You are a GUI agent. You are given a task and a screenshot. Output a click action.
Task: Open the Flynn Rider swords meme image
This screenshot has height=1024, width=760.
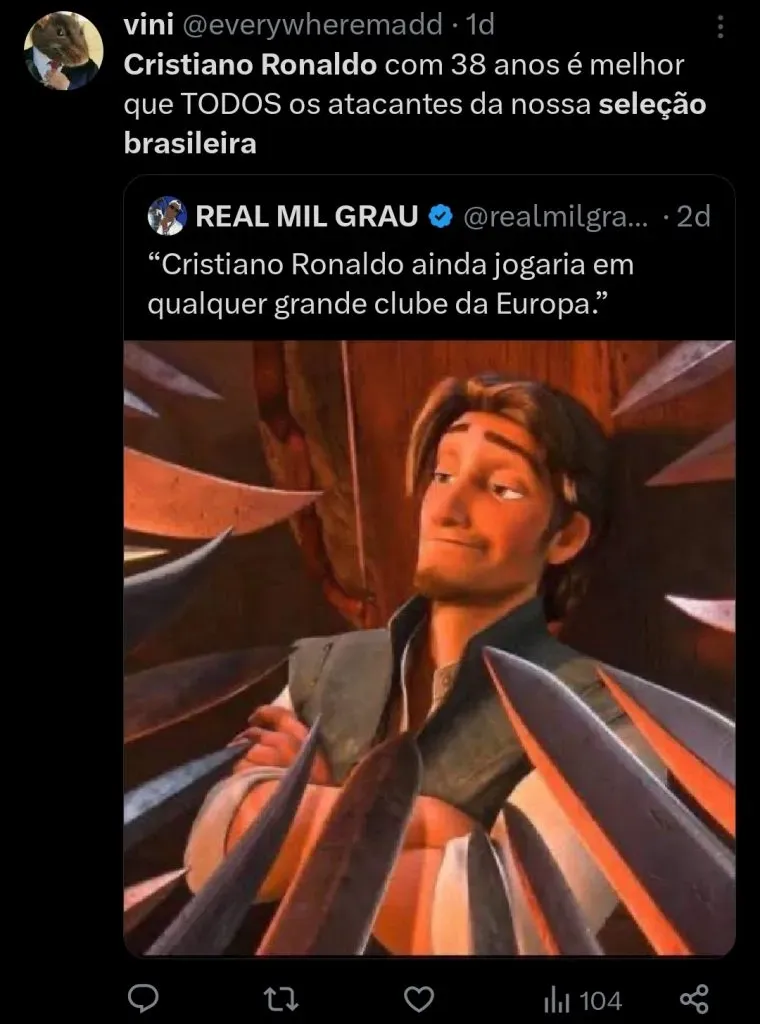pos(430,647)
